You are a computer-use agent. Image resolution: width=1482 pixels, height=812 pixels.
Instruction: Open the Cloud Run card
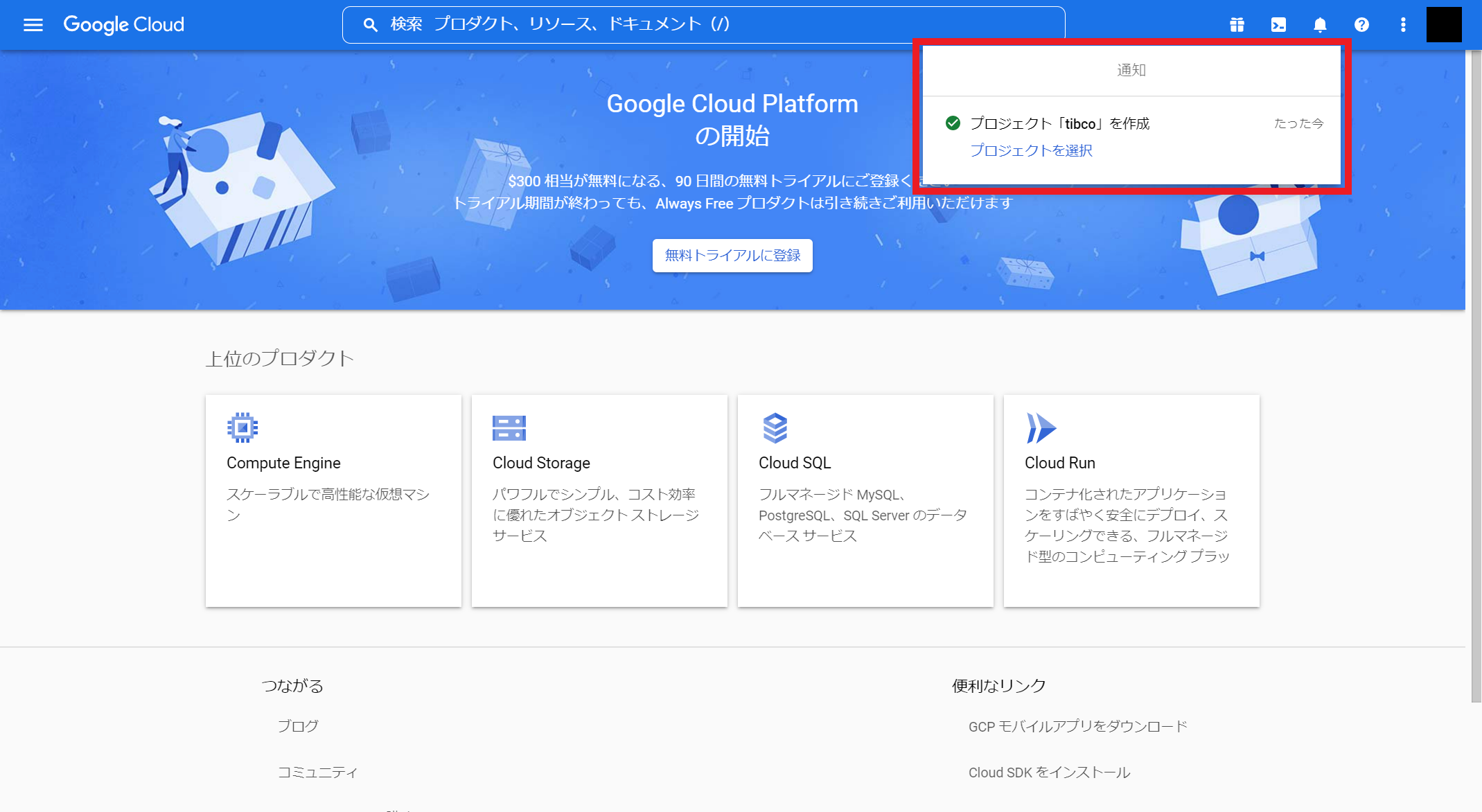coord(1131,501)
